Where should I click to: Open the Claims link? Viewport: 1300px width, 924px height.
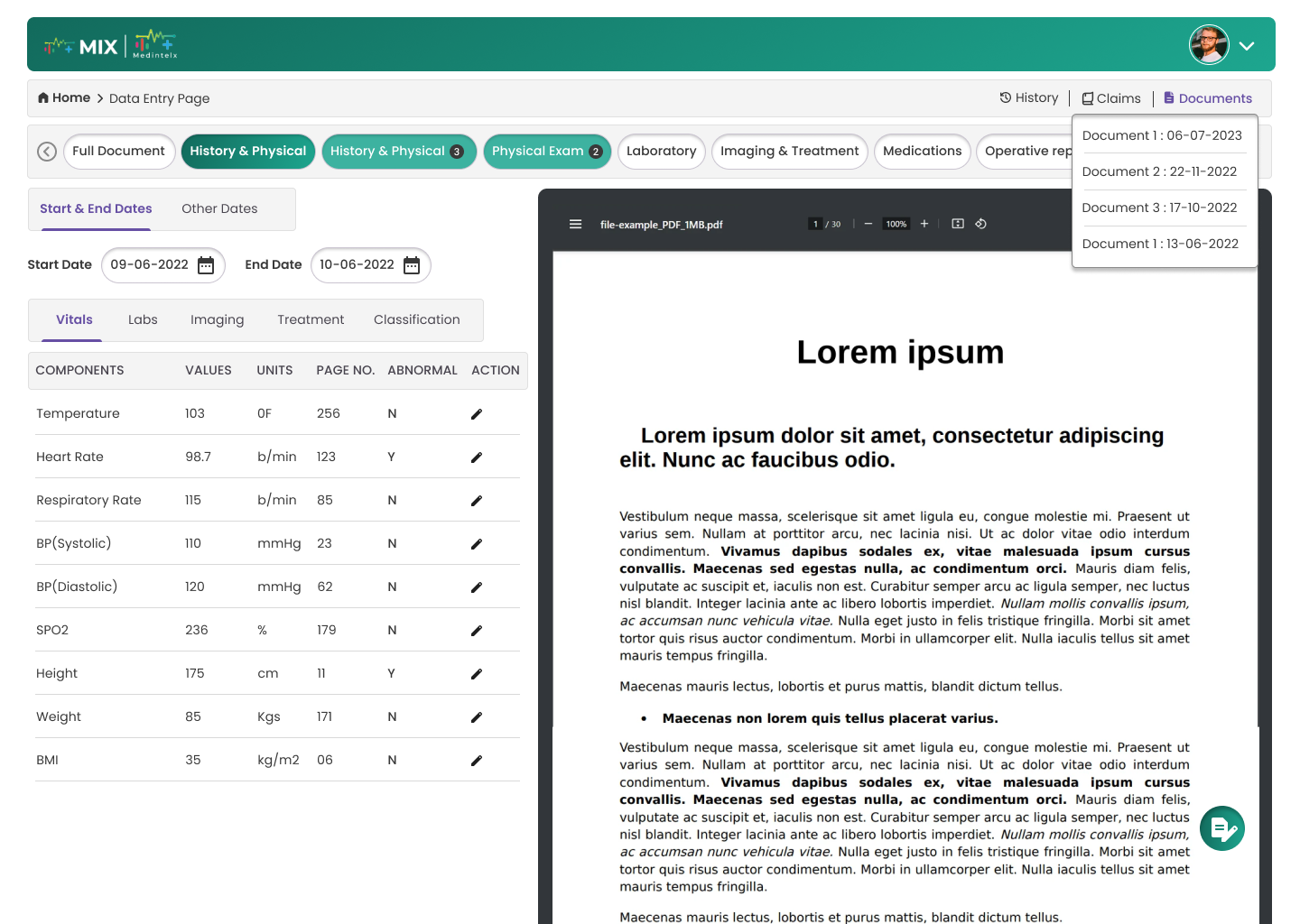pyautogui.click(x=1111, y=98)
